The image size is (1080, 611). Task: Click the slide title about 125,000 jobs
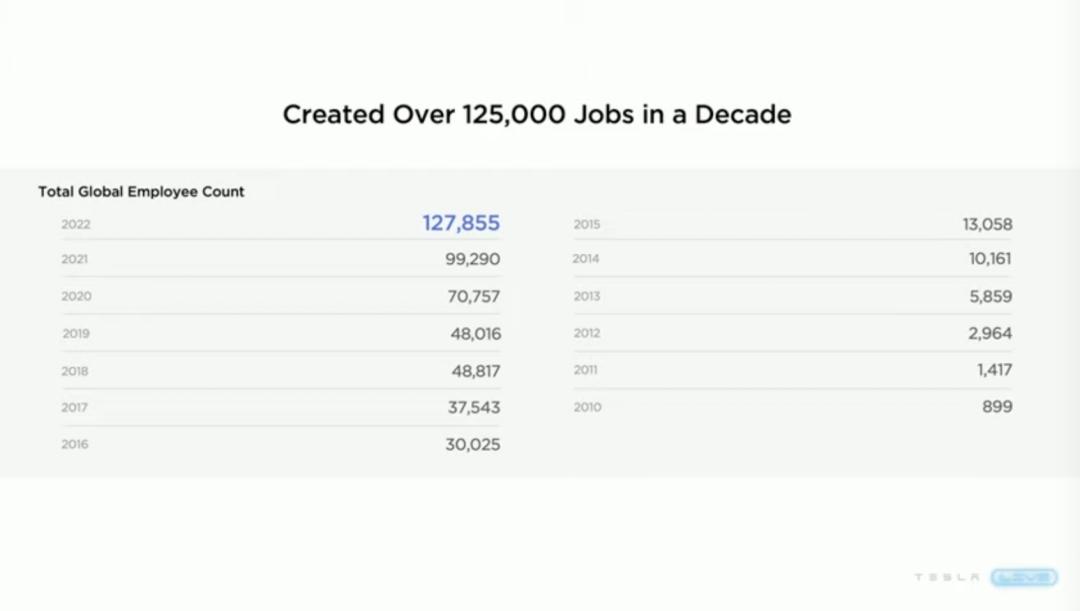coord(537,114)
